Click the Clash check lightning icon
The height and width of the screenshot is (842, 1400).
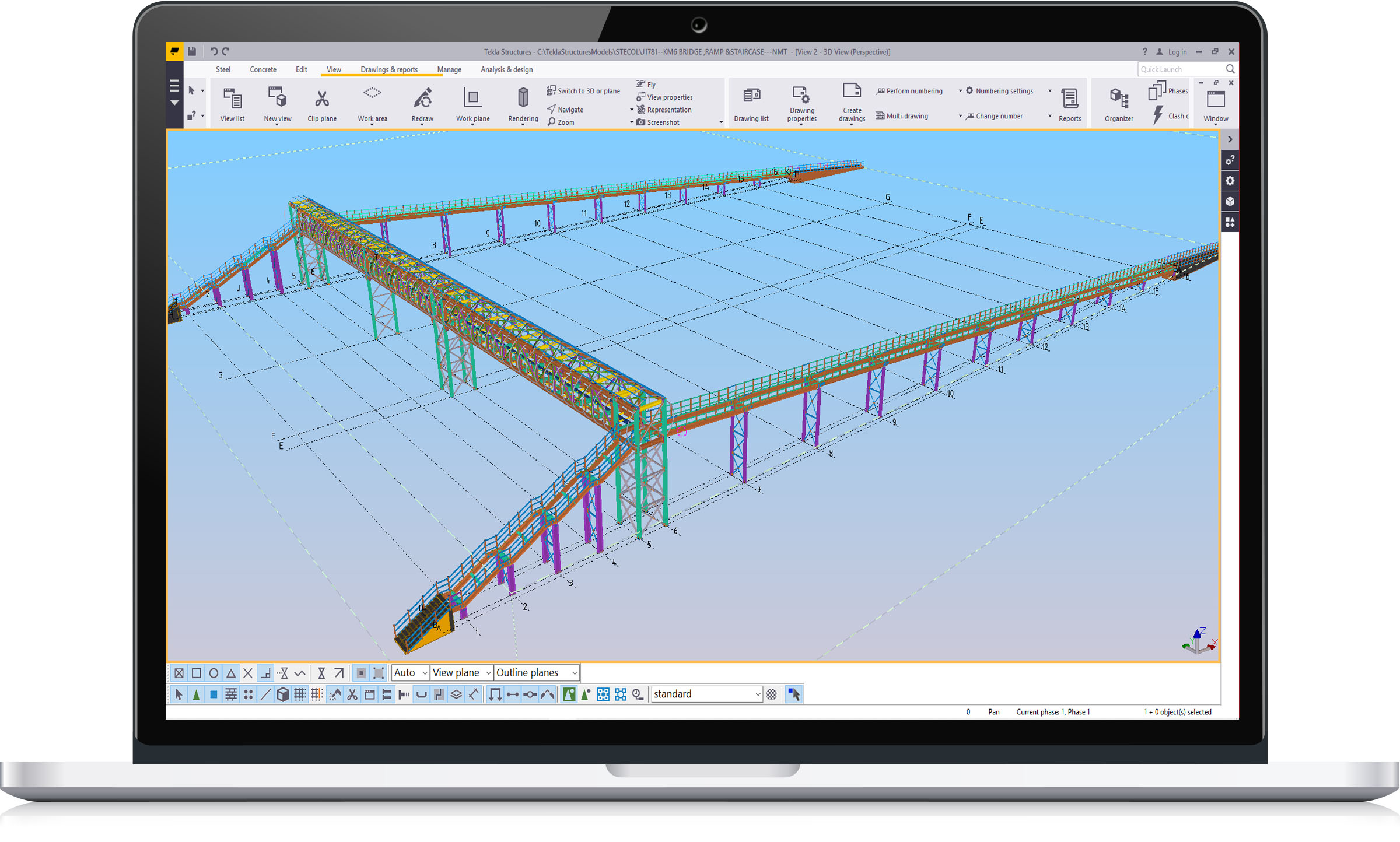point(1158,115)
